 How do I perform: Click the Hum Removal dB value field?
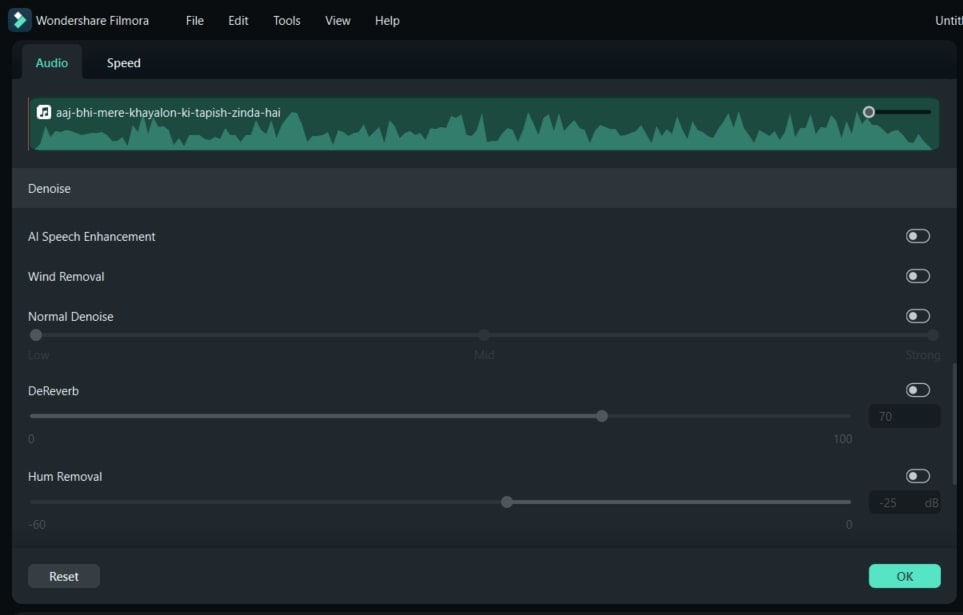904,503
